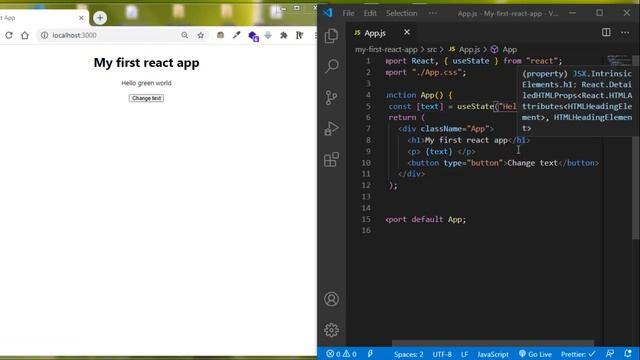This screenshot has width=640, height=360.
Task: Click the code minimap in editor
Action: pyautogui.click(x=619, y=60)
